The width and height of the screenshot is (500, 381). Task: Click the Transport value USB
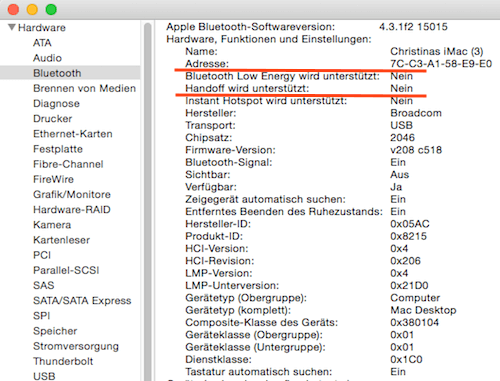click(402, 125)
